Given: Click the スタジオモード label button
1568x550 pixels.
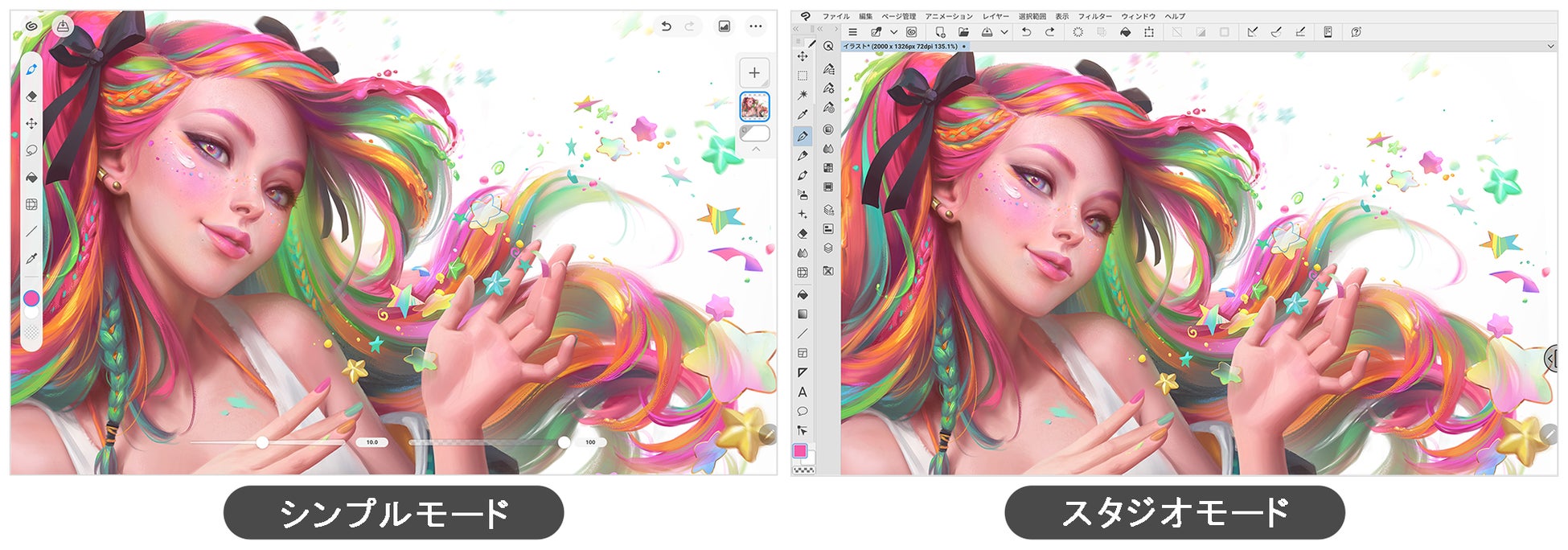Looking at the screenshot, I should [1175, 512].
